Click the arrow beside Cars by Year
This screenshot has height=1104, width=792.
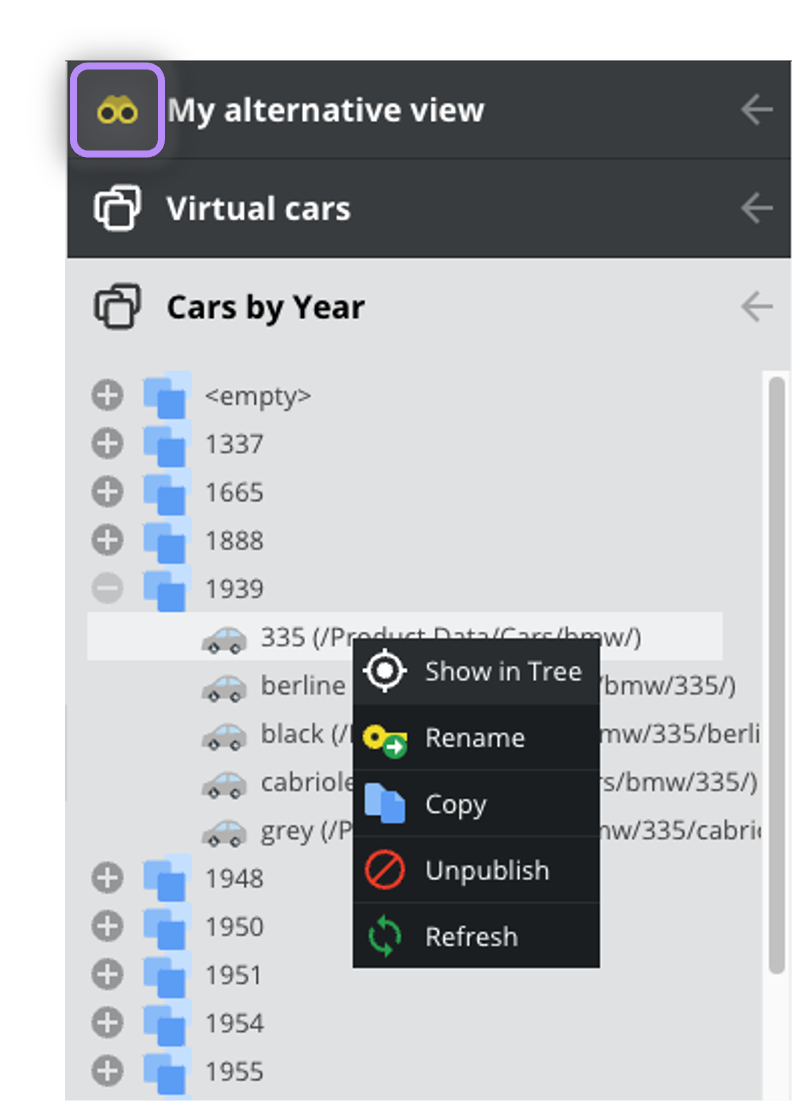[x=757, y=307]
